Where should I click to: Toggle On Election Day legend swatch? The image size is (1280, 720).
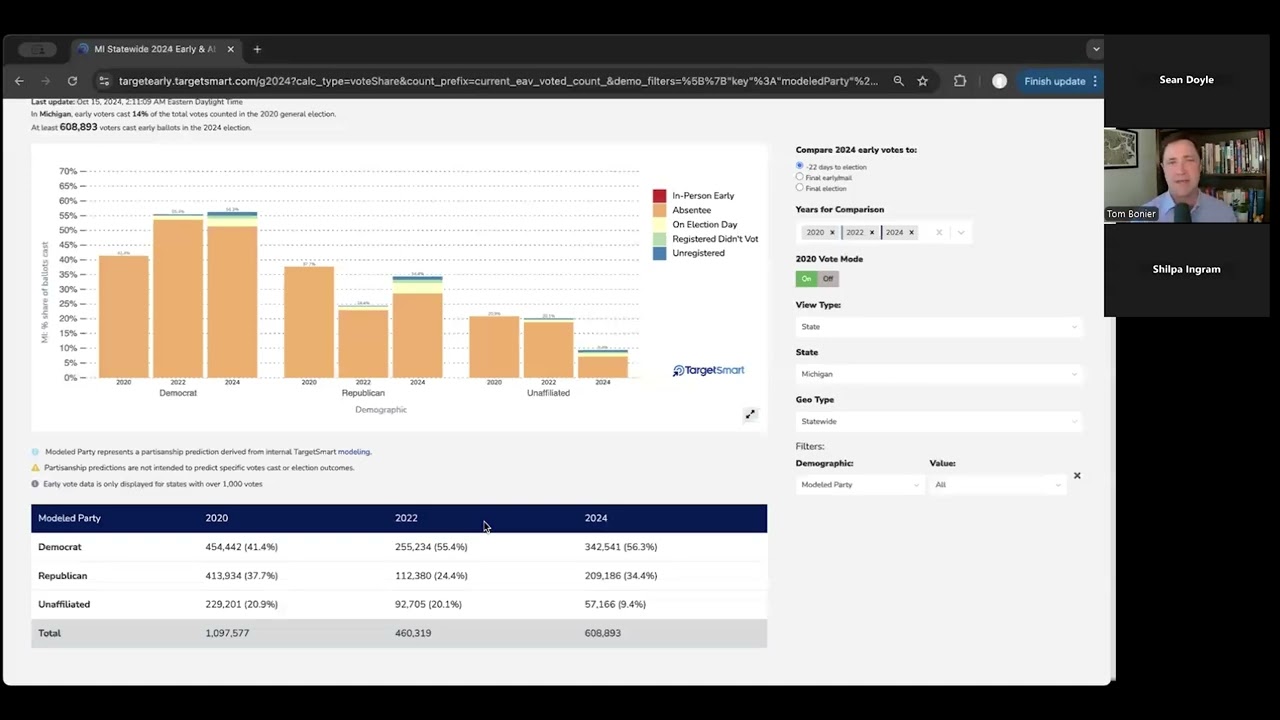[660, 225]
